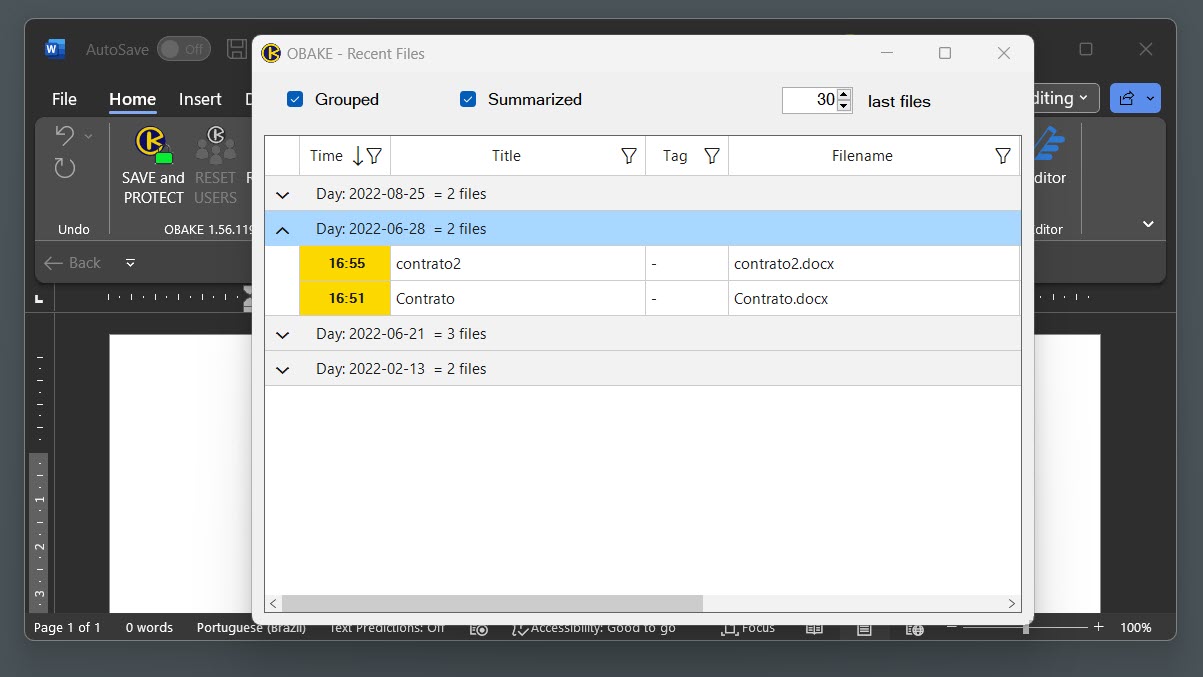Click the SAVE and PROTECT OBAKE icon
The height and width of the screenshot is (677, 1203).
pyautogui.click(x=153, y=144)
